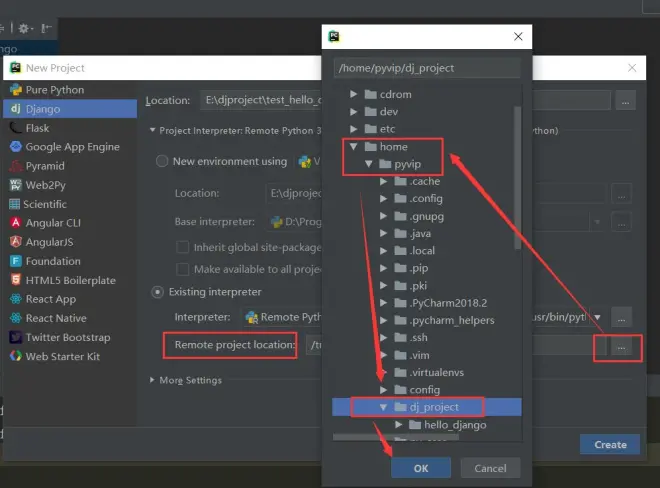Viewport: 660px width, 488px height.
Task: Select Existing interpreter radio button
Action: point(157,292)
